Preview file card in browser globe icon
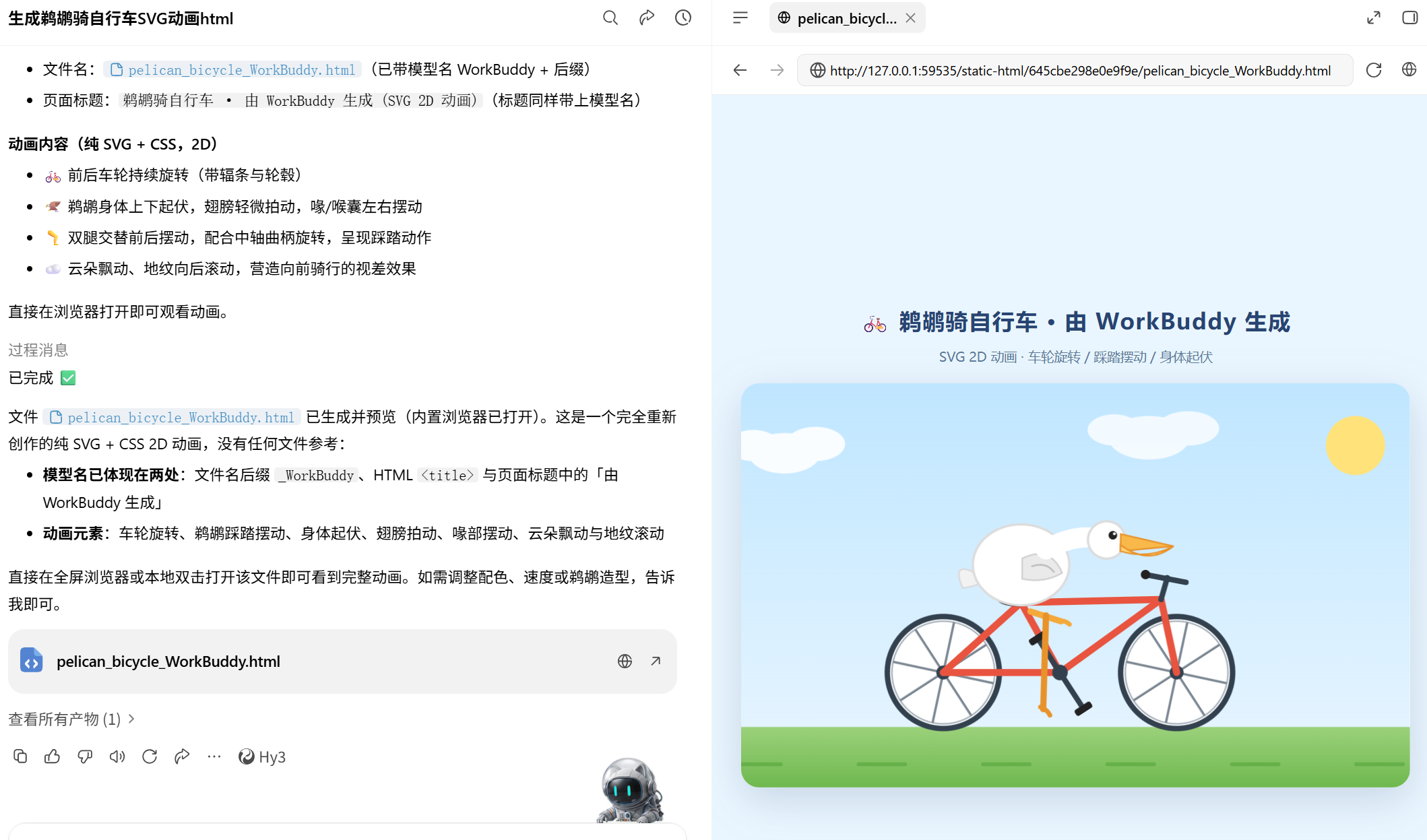Screen dimensions: 1427x840 625,661
